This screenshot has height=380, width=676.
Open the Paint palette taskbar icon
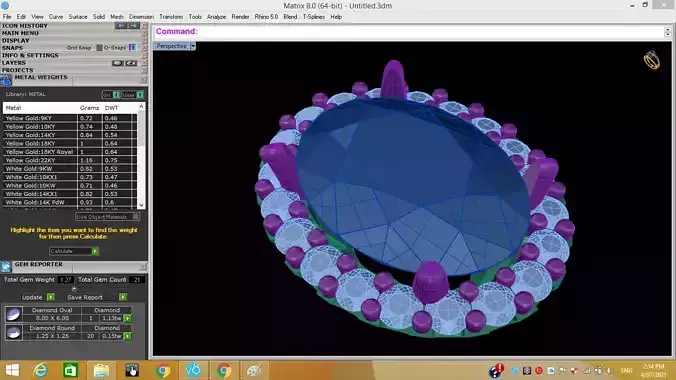(254, 370)
